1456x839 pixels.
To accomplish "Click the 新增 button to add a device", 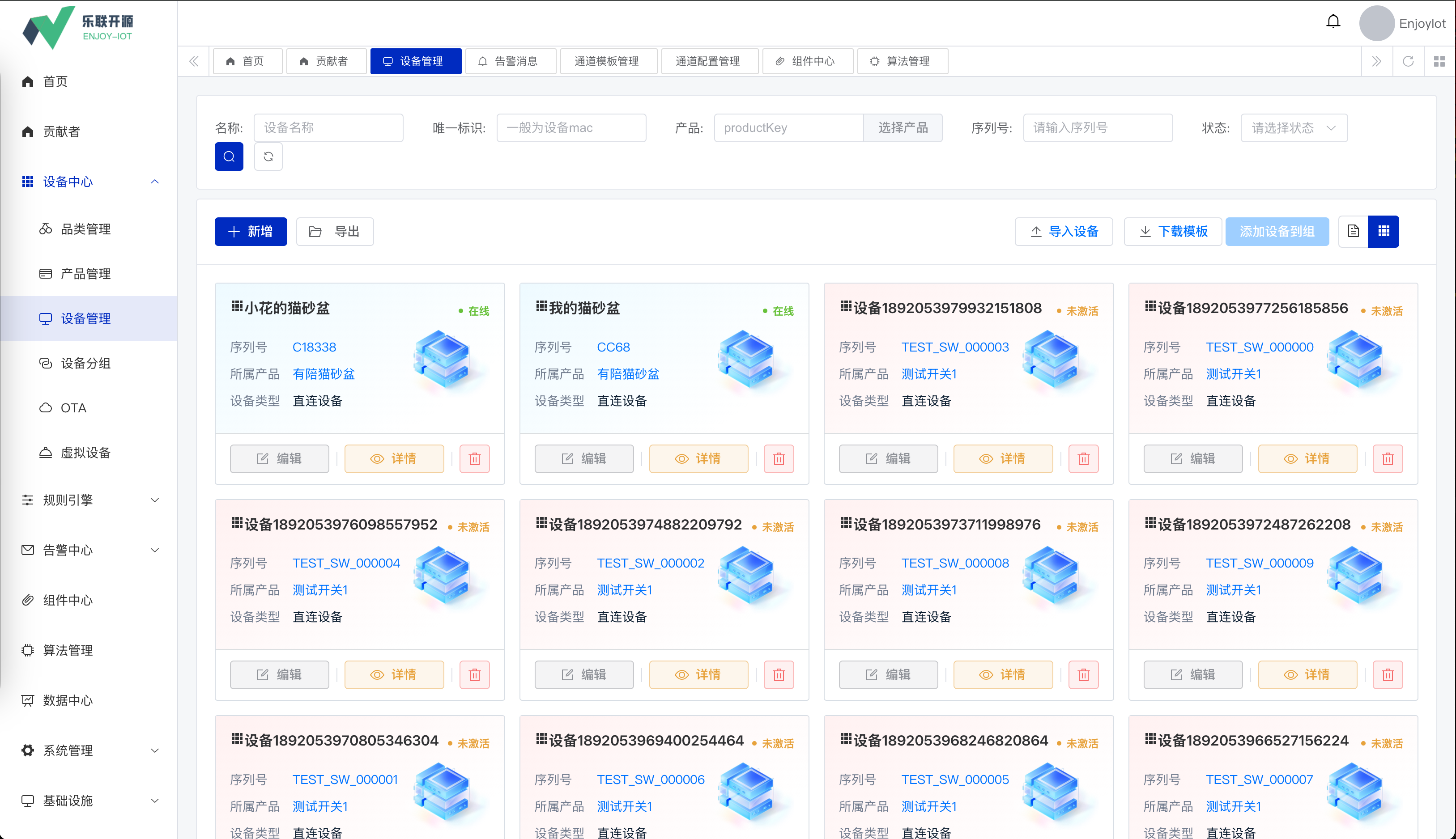I will point(250,231).
